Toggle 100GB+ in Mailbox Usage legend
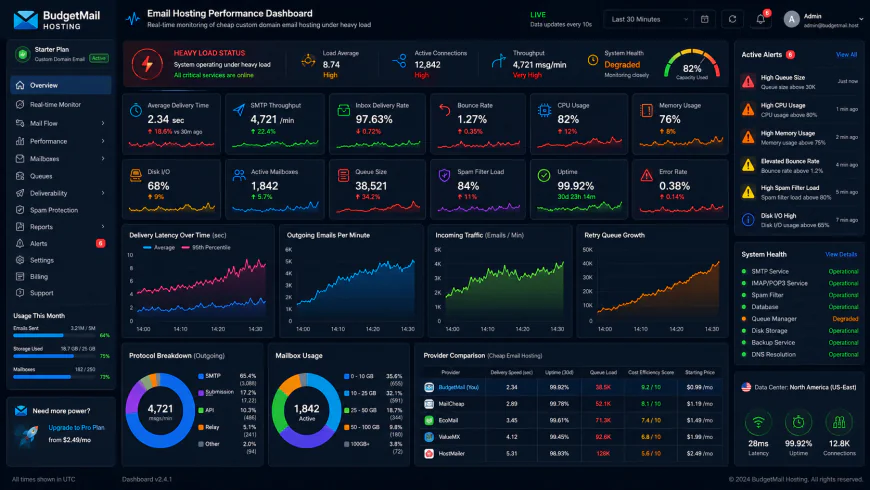The image size is (870, 490). tap(357, 444)
